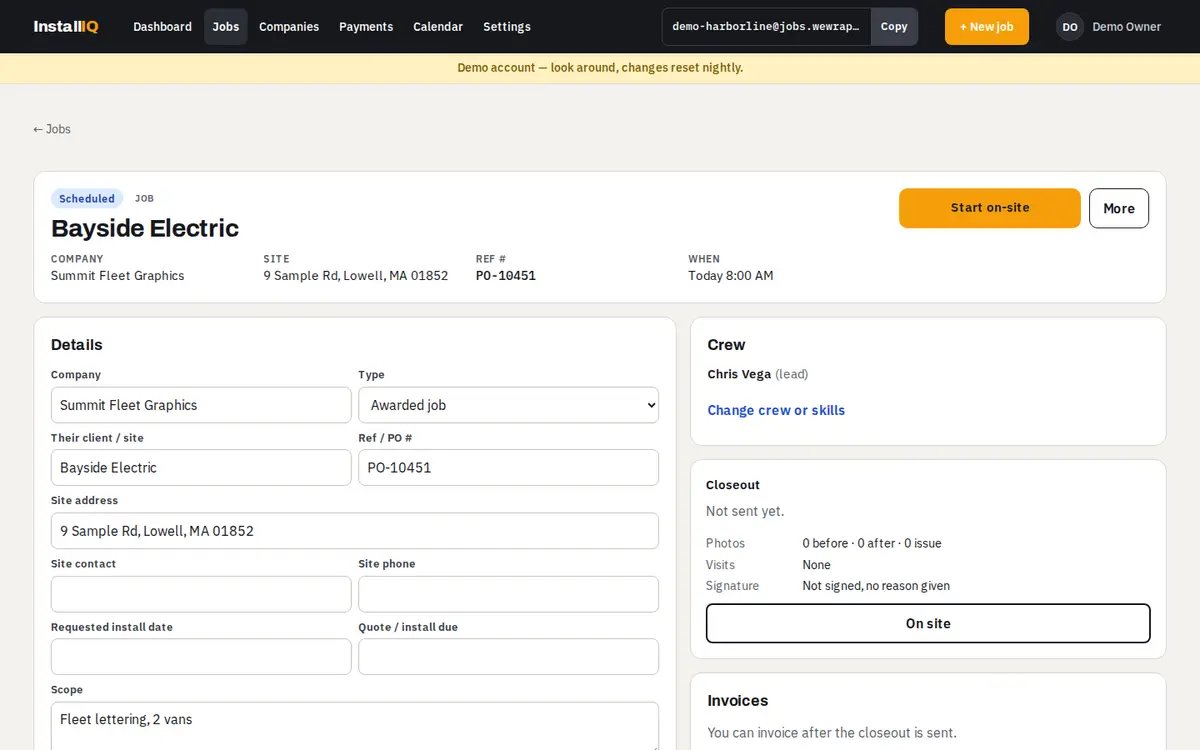Viewport: 1200px width, 750px height.
Task: Edit the Their client / site field
Action: pos(201,467)
